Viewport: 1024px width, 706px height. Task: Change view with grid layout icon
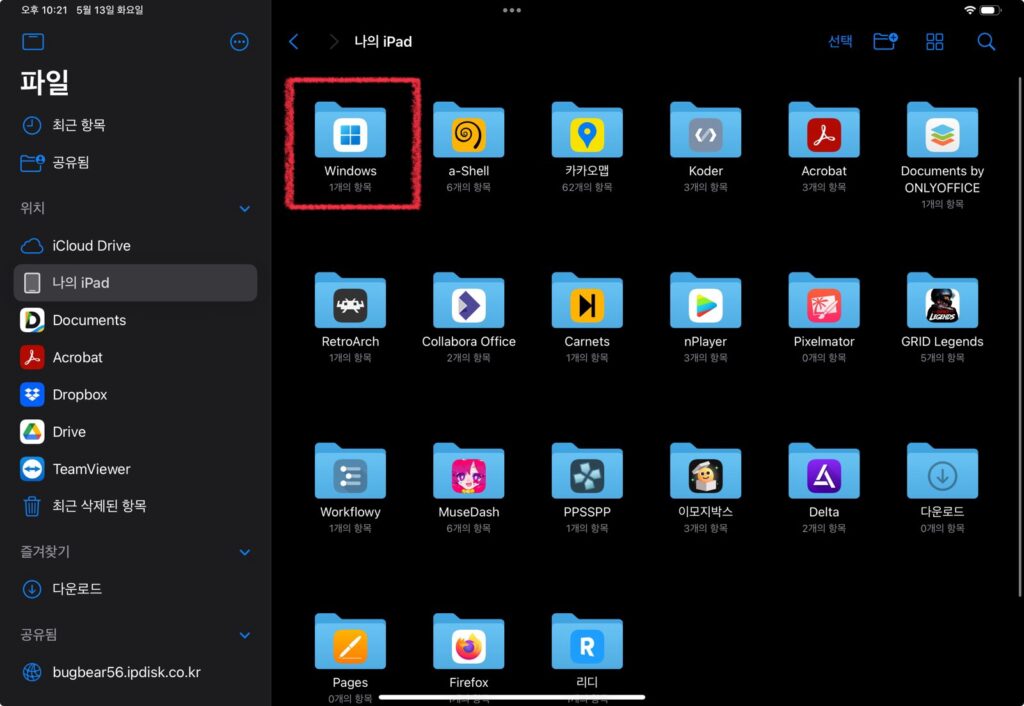pos(935,42)
